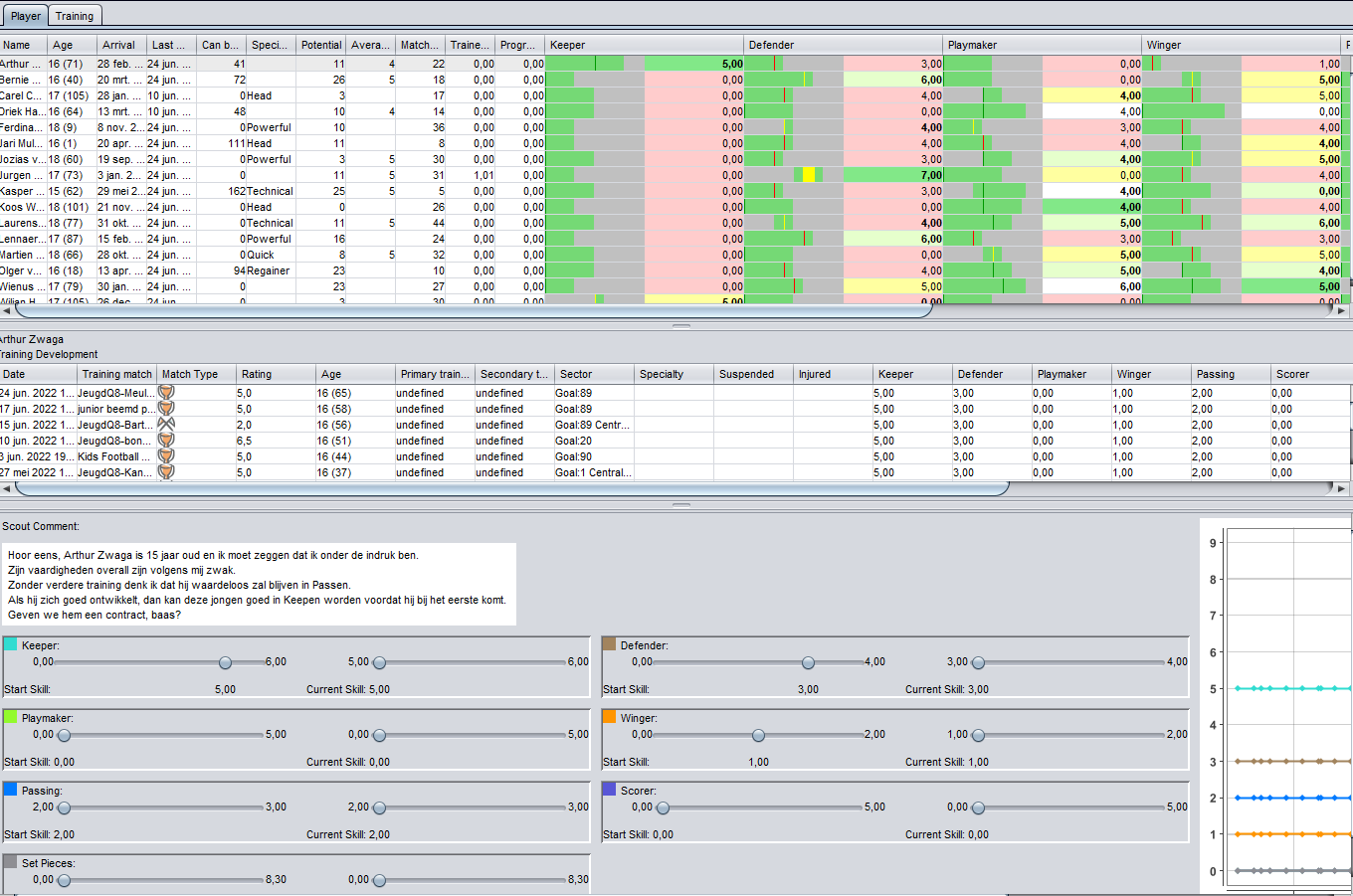1353x896 pixels.
Task: Click the Playmaker start skill slider handle
Action: click(x=64, y=736)
